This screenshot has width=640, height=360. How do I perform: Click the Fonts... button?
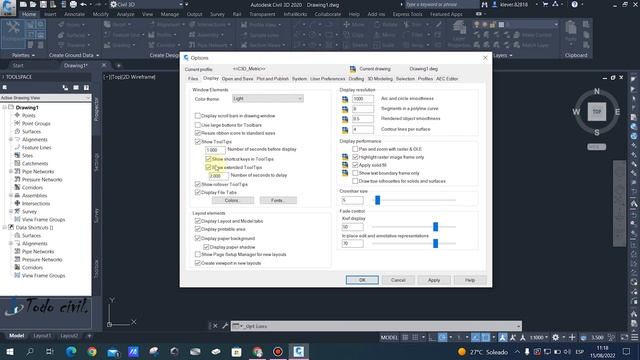point(278,200)
